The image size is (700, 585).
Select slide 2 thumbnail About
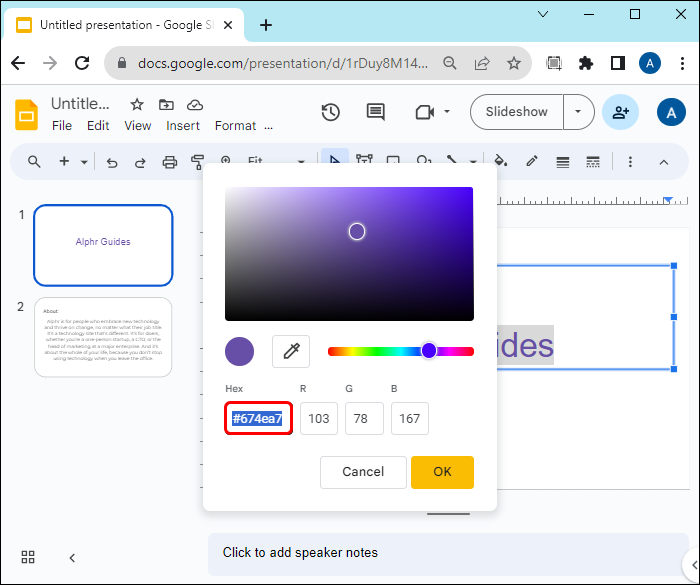pos(103,337)
